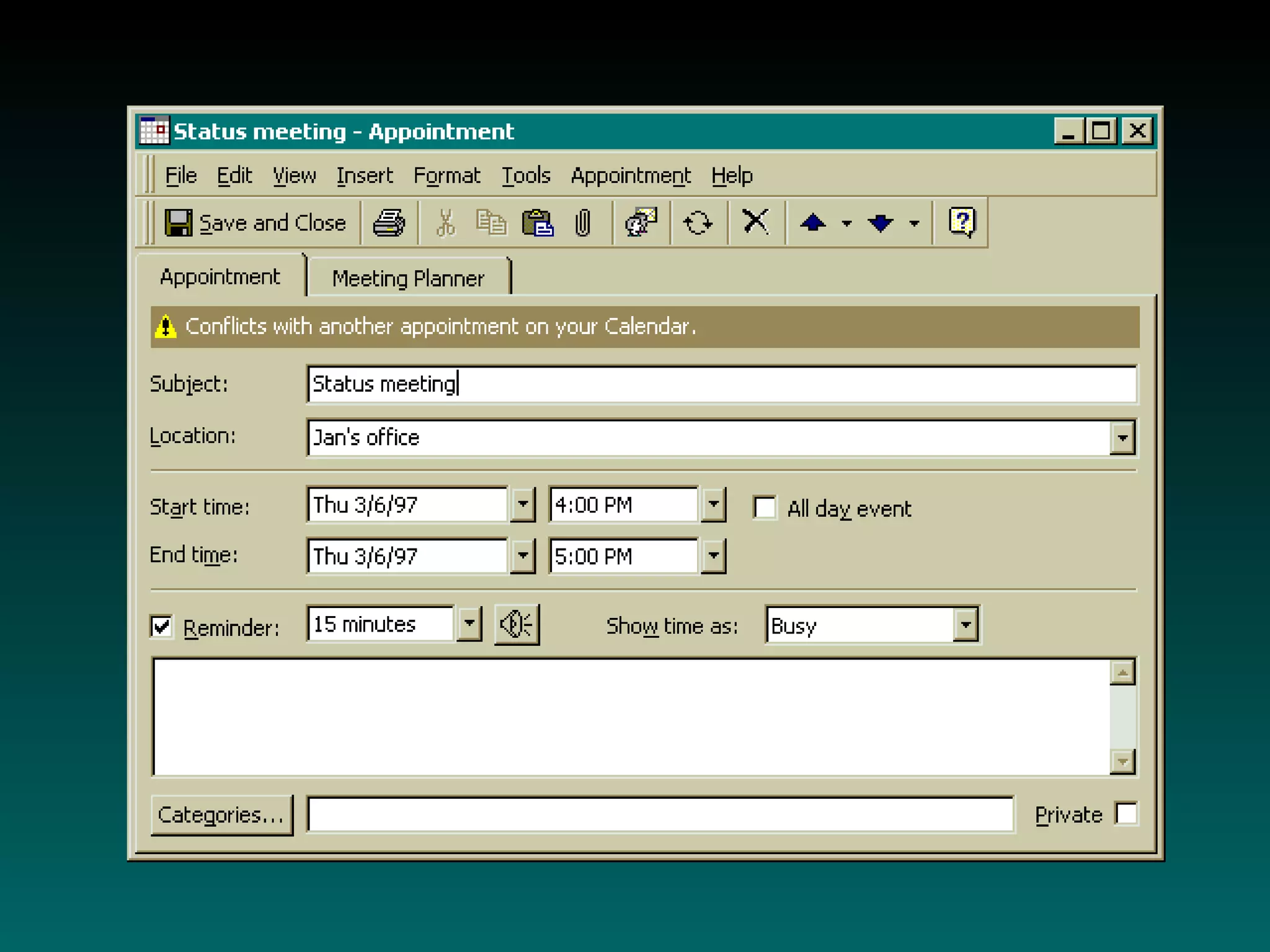
Task: Click the paperclip Insert File icon
Action: point(582,223)
